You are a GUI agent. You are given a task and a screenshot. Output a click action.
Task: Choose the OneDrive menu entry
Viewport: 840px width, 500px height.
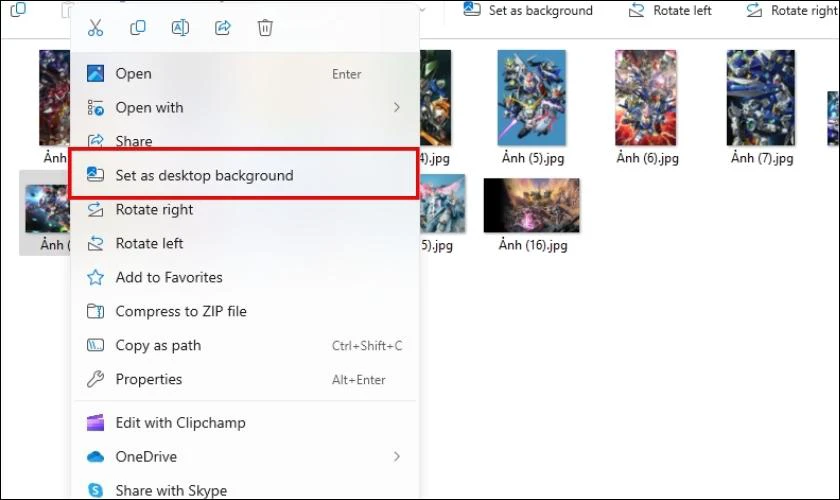point(244,457)
